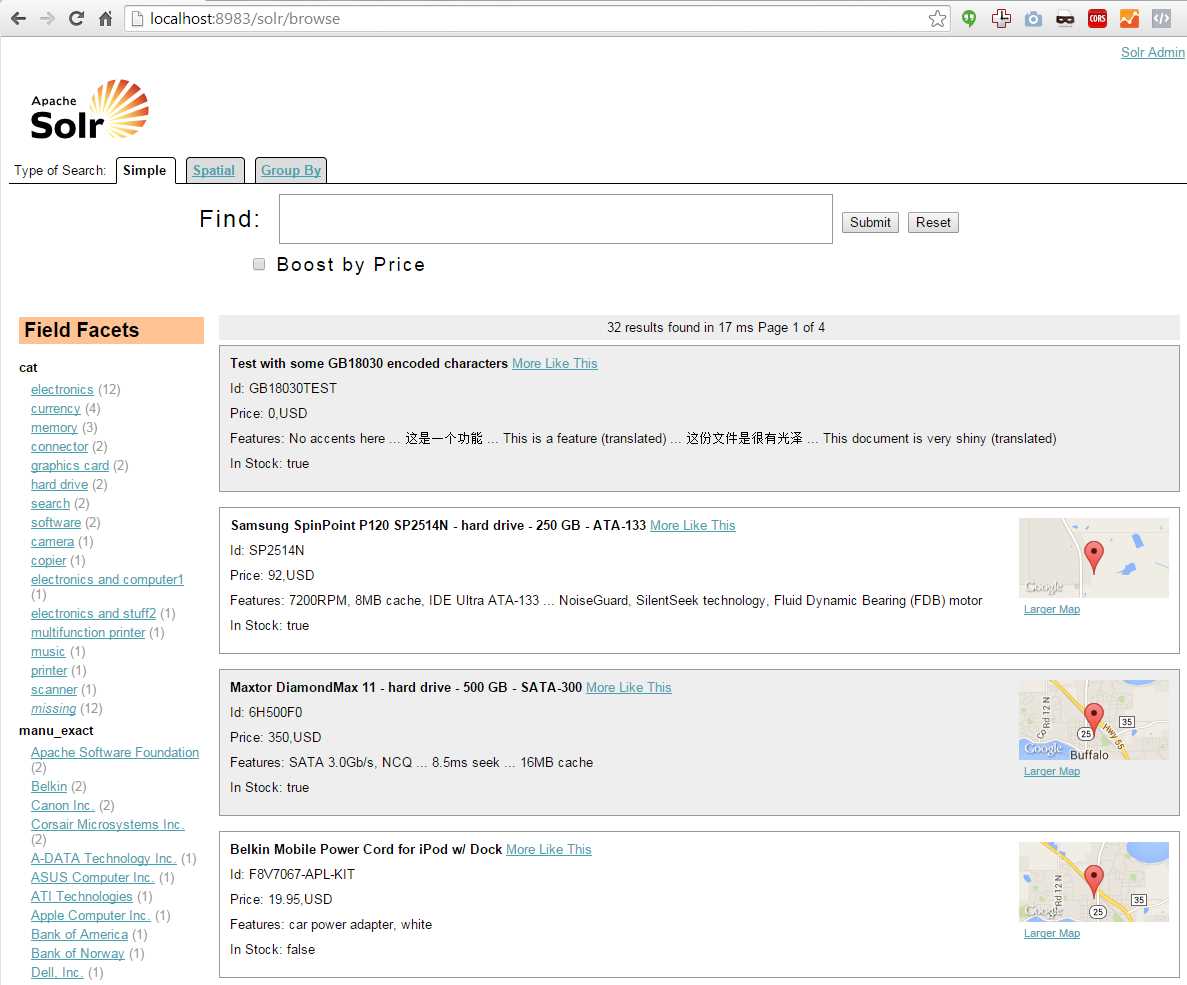Click the Reset button
This screenshot has height=985, width=1187.
(x=933, y=223)
